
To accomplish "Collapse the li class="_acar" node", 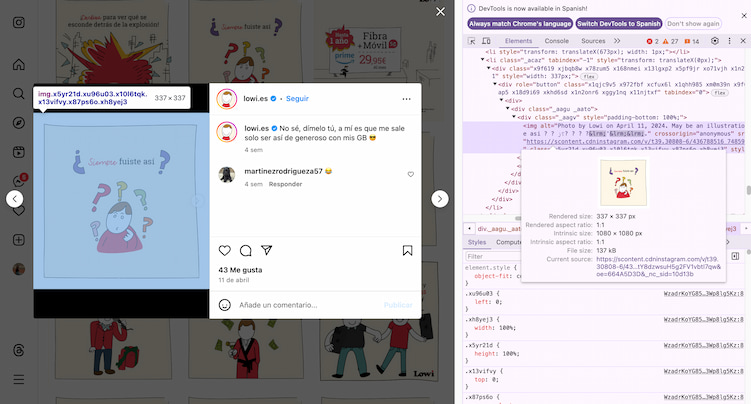I will click(482, 60).
